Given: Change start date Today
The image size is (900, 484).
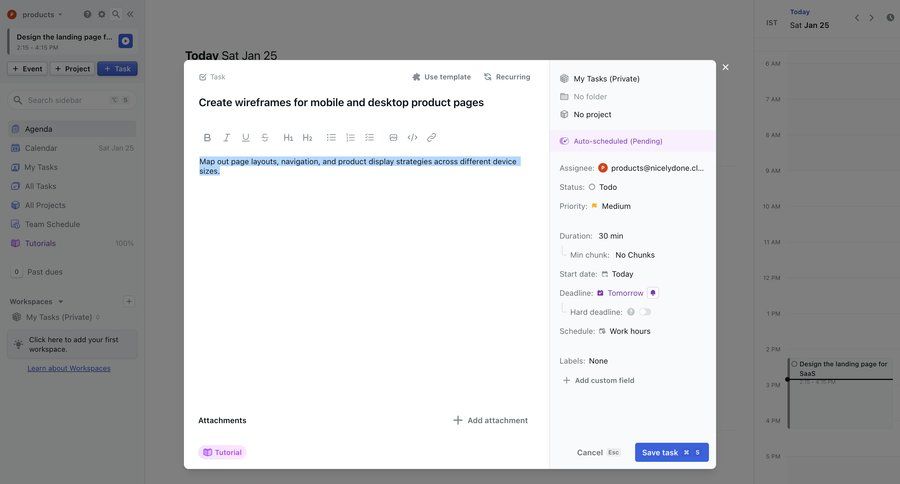Looking at the screenshot, I should tap(617, 274).
